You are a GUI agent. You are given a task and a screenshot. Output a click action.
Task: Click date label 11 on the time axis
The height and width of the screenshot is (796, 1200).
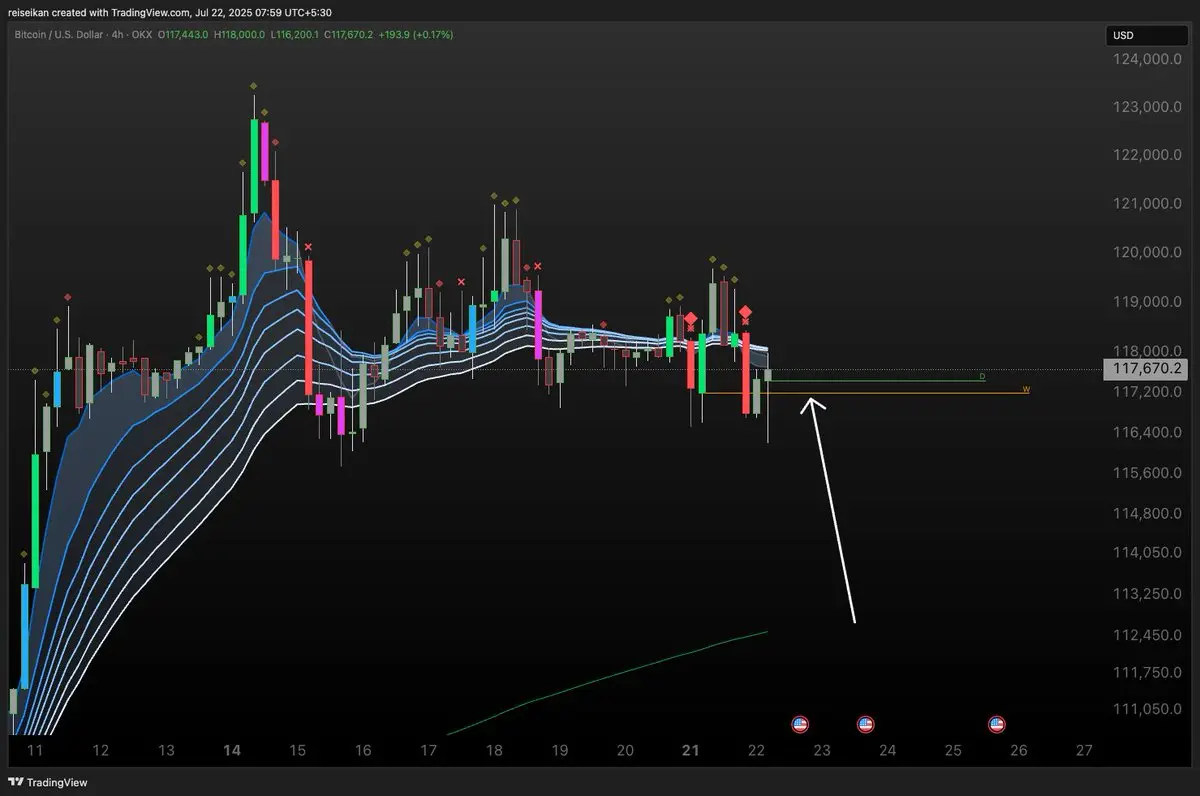coord(35,750)
